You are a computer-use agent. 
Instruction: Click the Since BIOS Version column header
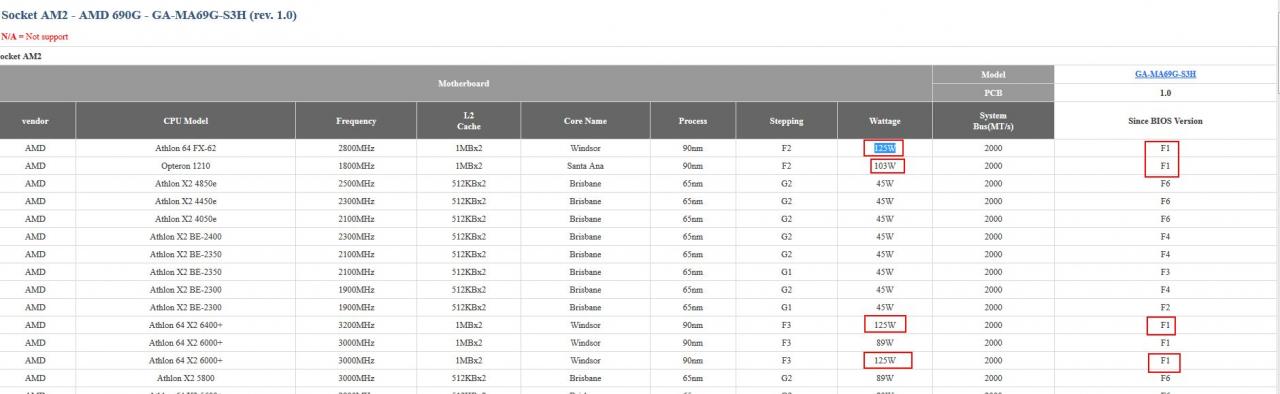click(x=1165, y=121)
